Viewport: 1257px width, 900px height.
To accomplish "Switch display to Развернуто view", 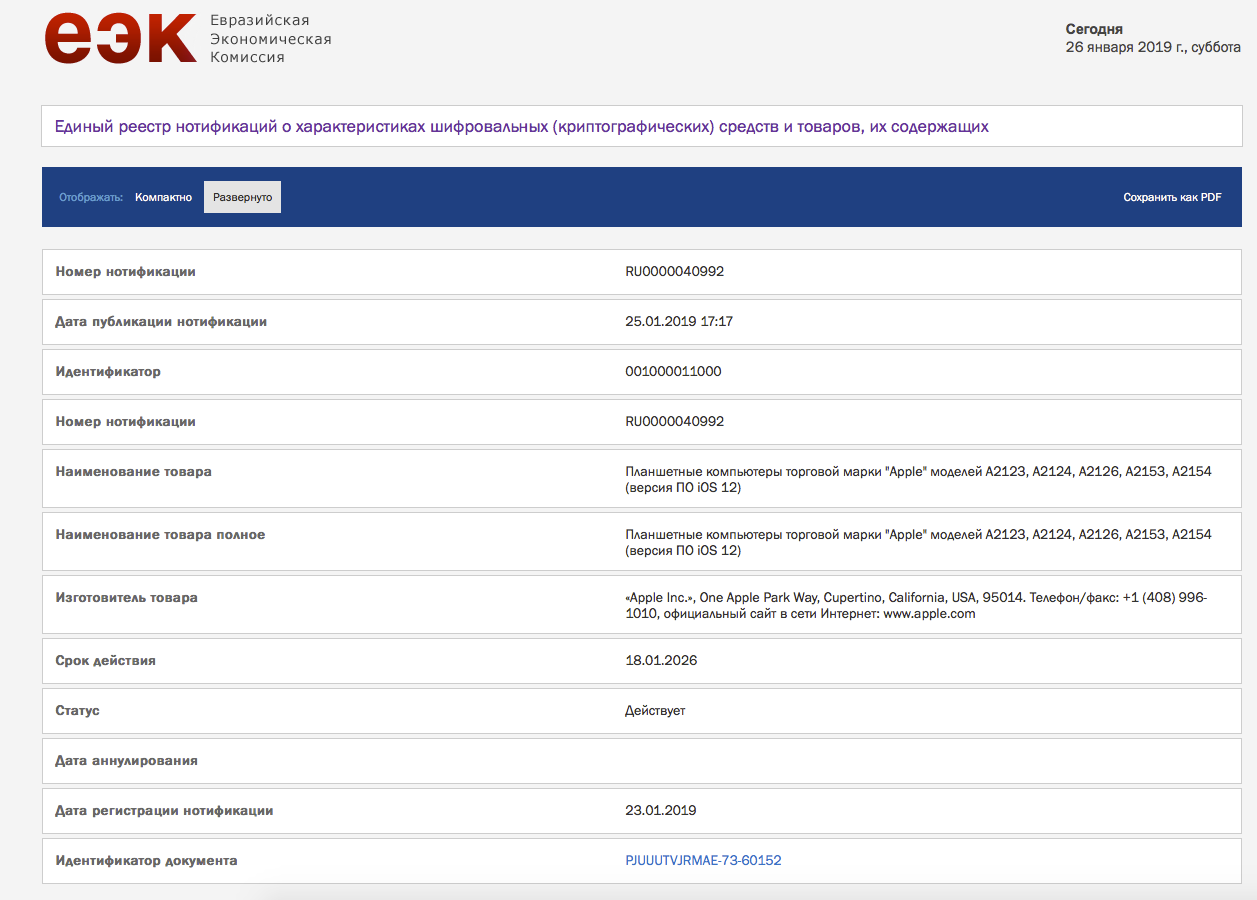I will [242, 197].
